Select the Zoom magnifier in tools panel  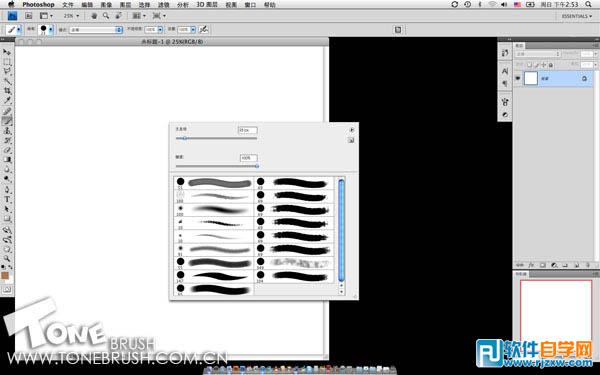click(7, 259)
